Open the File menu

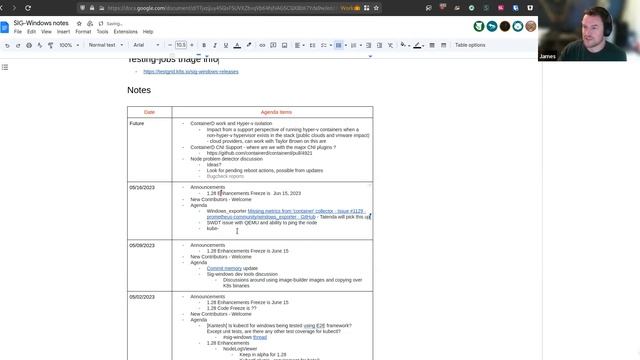tap(18, 32)
